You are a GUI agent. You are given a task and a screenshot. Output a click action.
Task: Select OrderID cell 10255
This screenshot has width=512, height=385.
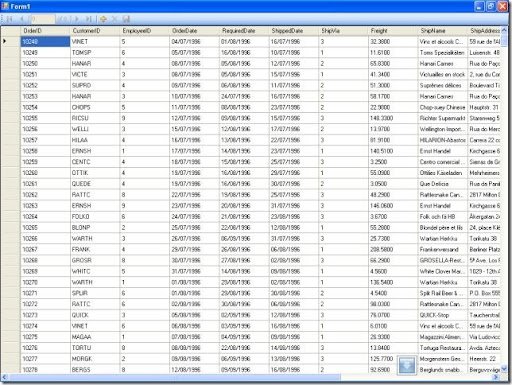click(45, 118)
